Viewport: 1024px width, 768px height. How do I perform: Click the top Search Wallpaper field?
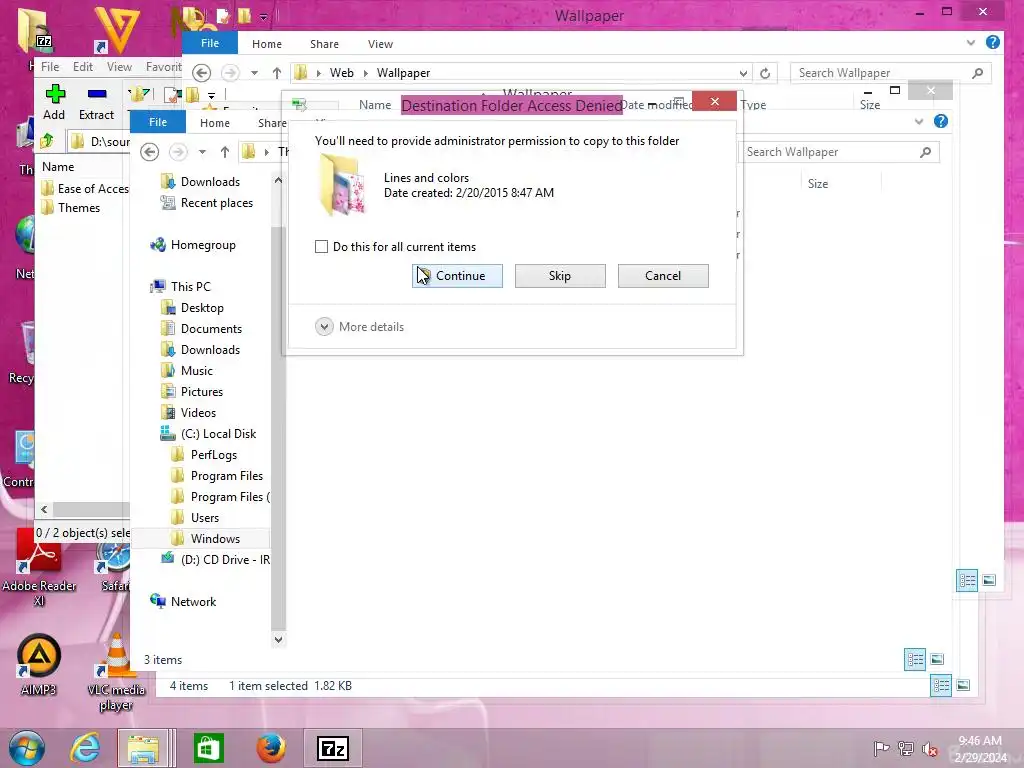891,73
